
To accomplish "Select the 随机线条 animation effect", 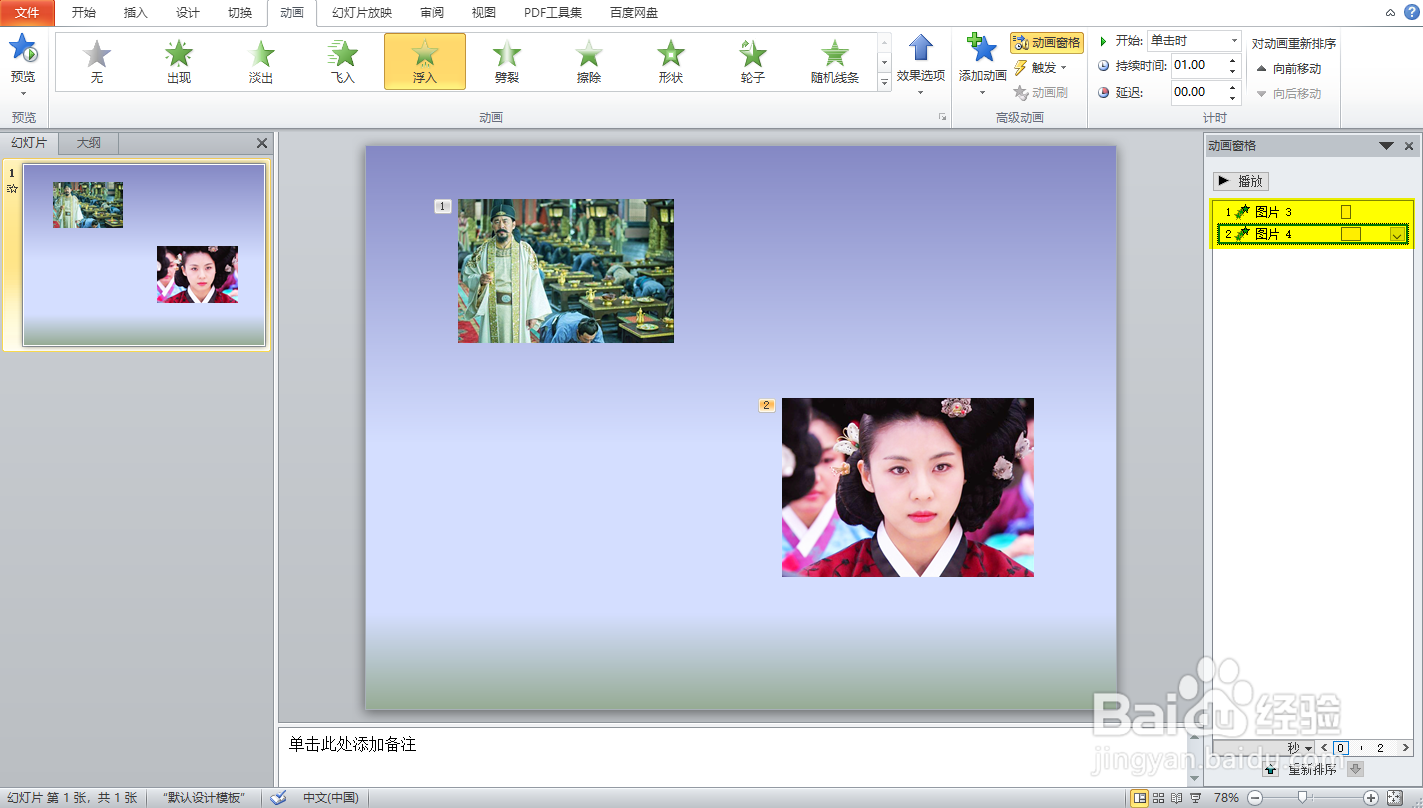I will [x=834, y=61].
